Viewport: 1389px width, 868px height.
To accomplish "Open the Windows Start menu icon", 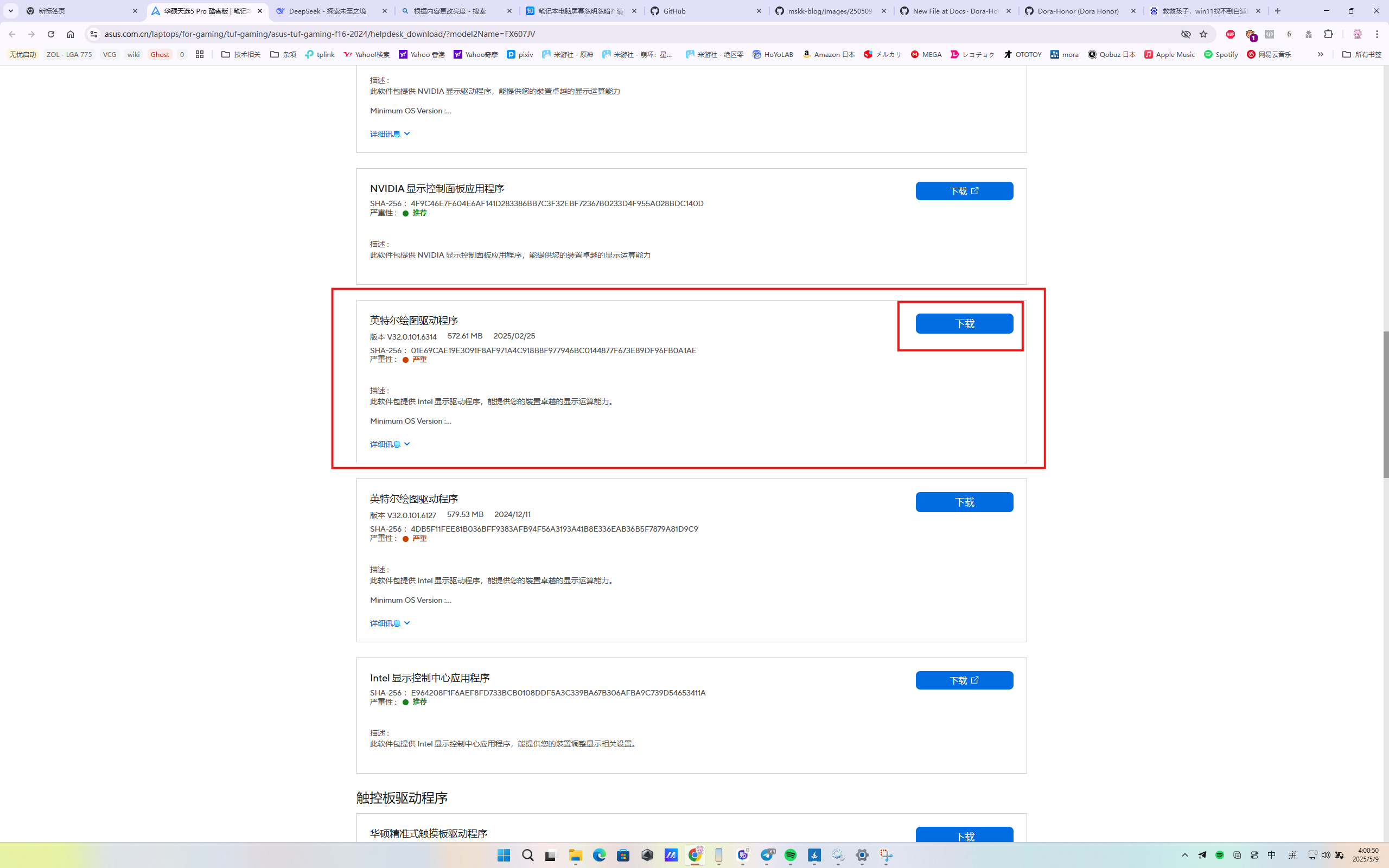I will coord(504,856).
